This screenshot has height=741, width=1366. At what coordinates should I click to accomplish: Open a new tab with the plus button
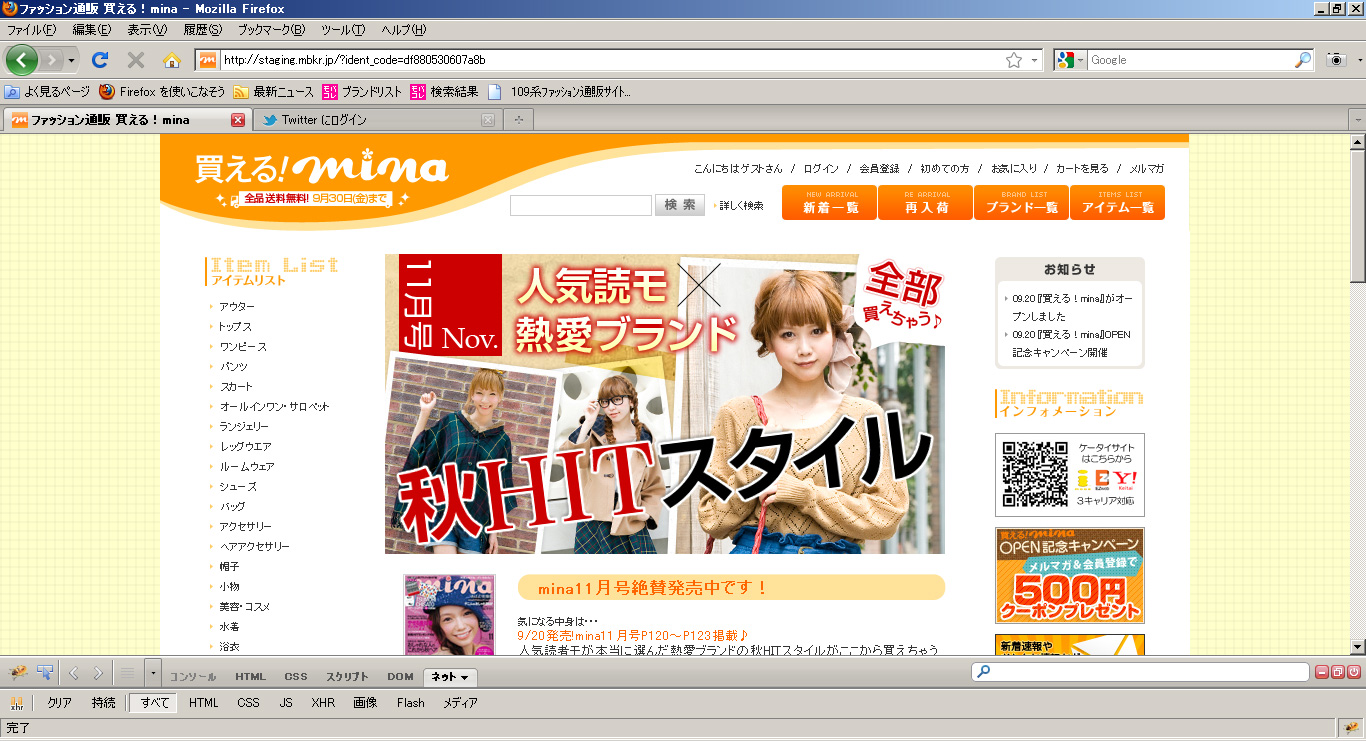coord(518,120)
